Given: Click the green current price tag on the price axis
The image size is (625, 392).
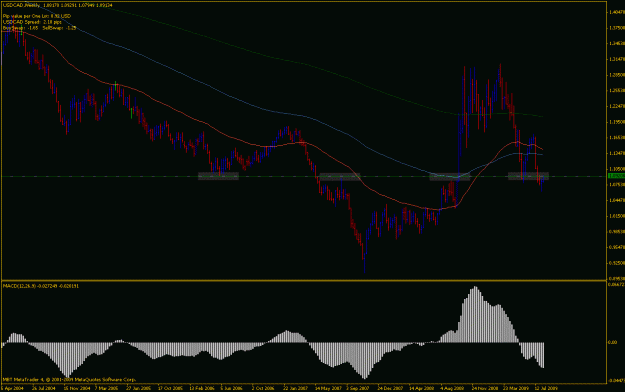Looking at the screenshot, I should [x=616, y=176].
